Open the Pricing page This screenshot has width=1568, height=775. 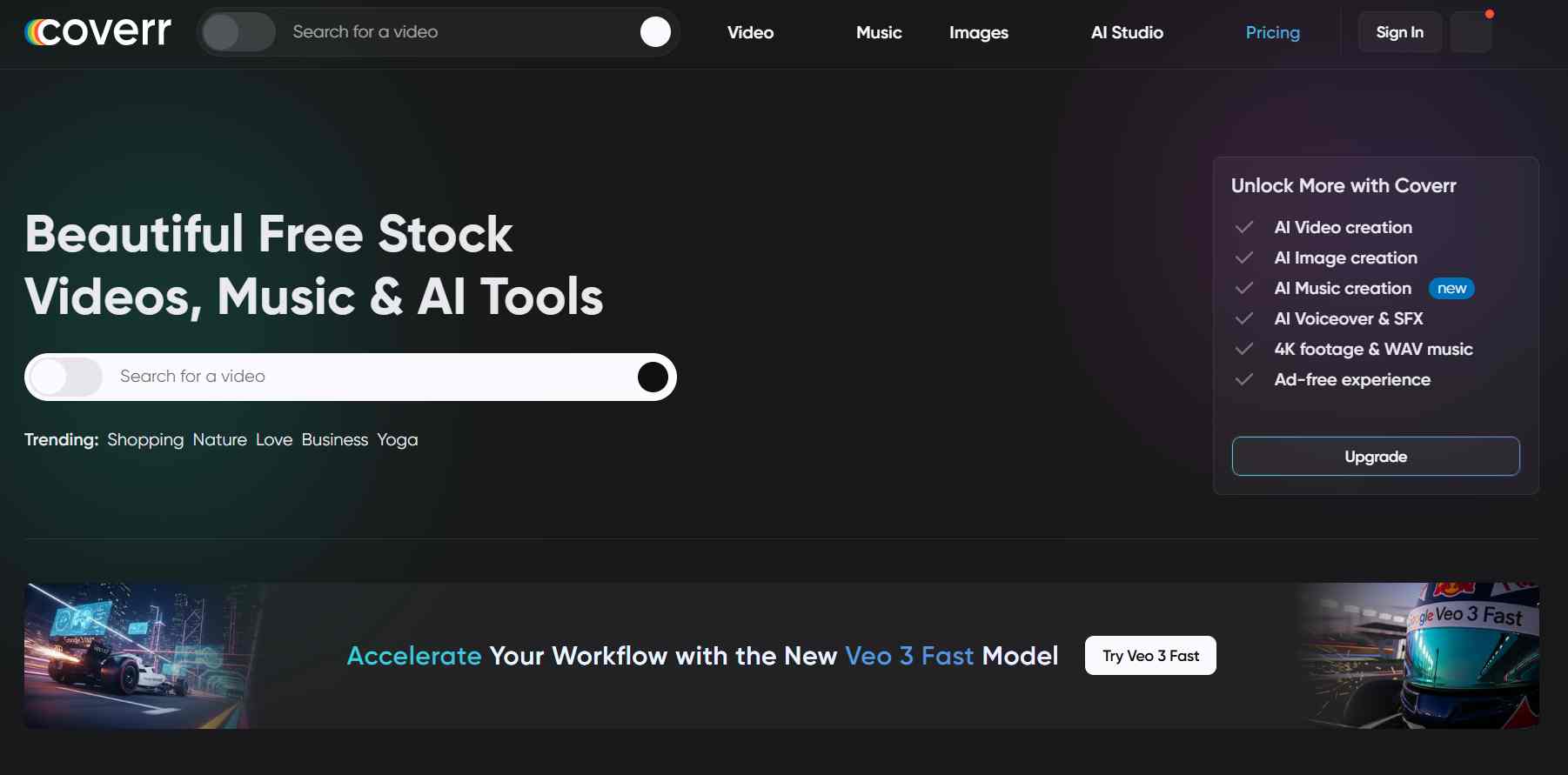pos(1272,32)
